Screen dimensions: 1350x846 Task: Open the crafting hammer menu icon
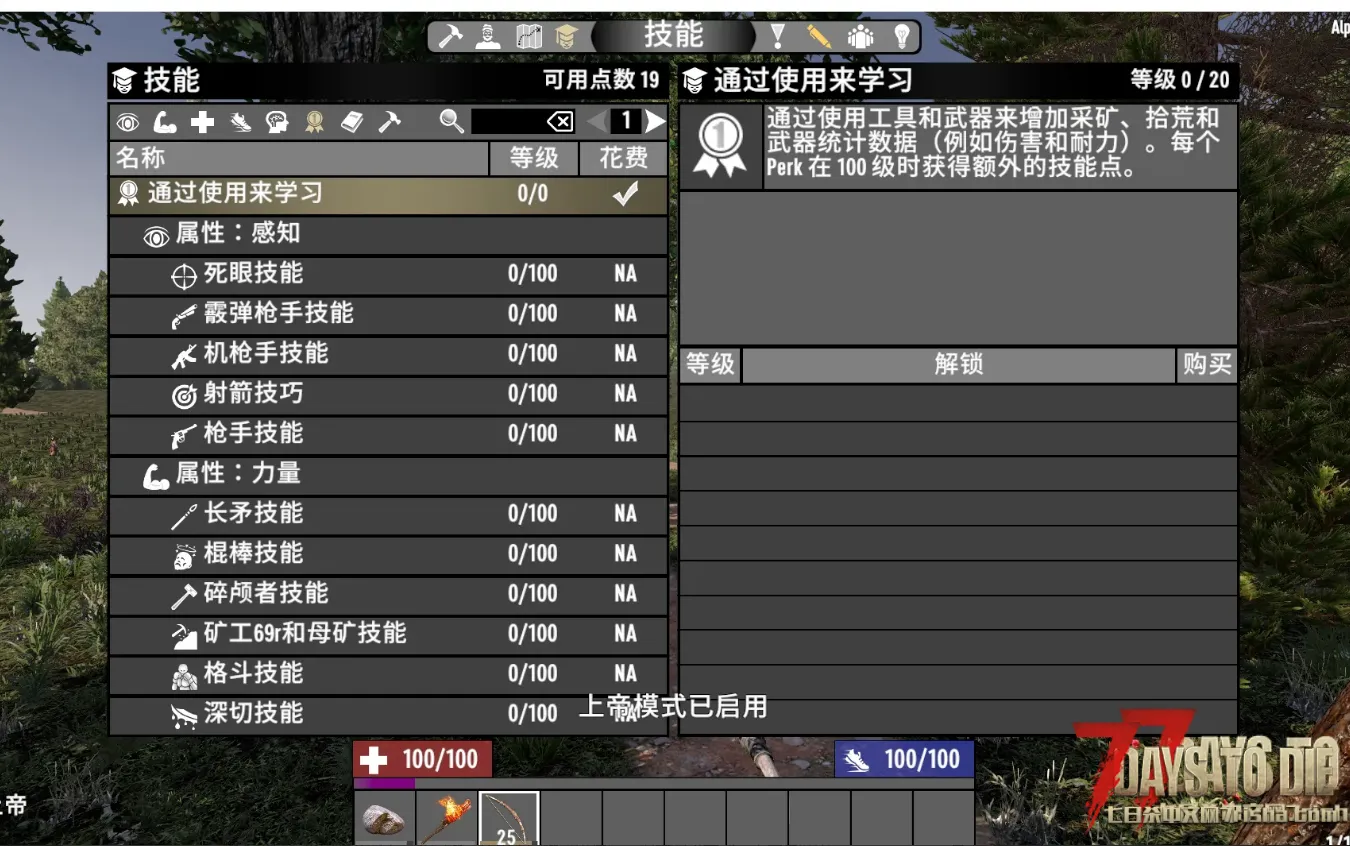[x=450, y=37]
